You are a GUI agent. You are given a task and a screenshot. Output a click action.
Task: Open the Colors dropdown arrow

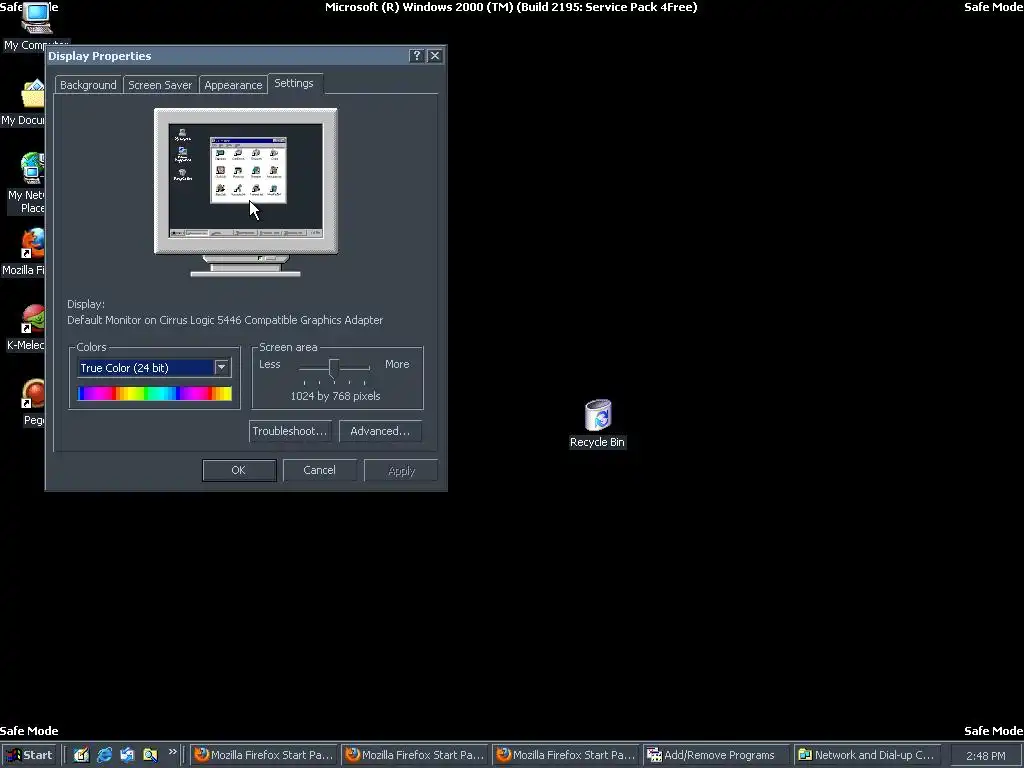tap(221, 368)
